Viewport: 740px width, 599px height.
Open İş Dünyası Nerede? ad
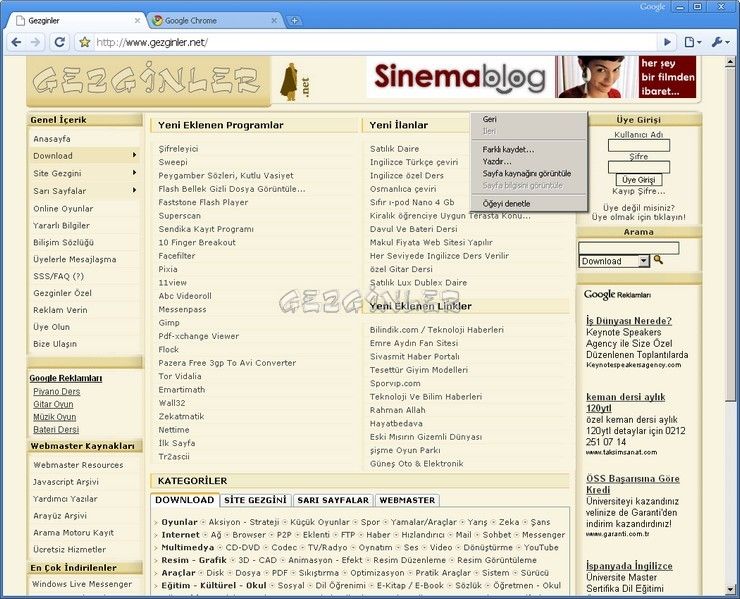pos(629,321)
